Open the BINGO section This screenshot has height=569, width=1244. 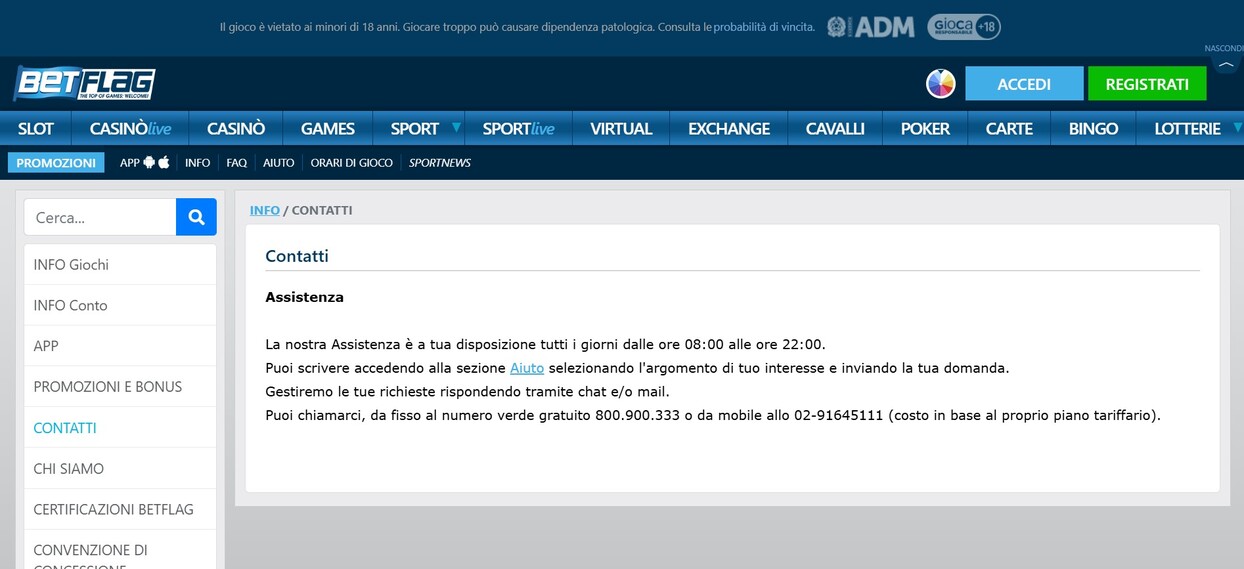click(1093, 128)
